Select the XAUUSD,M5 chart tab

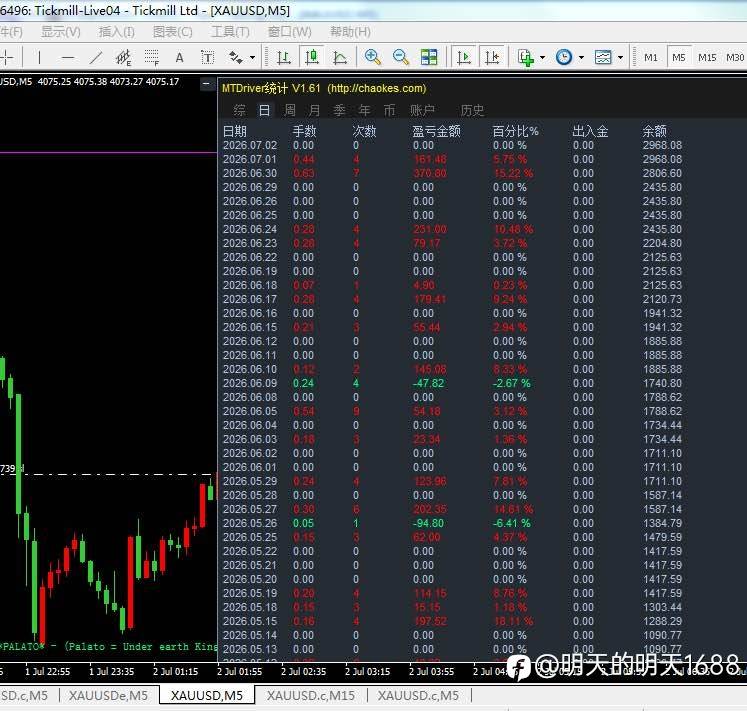tap(207, 695)
